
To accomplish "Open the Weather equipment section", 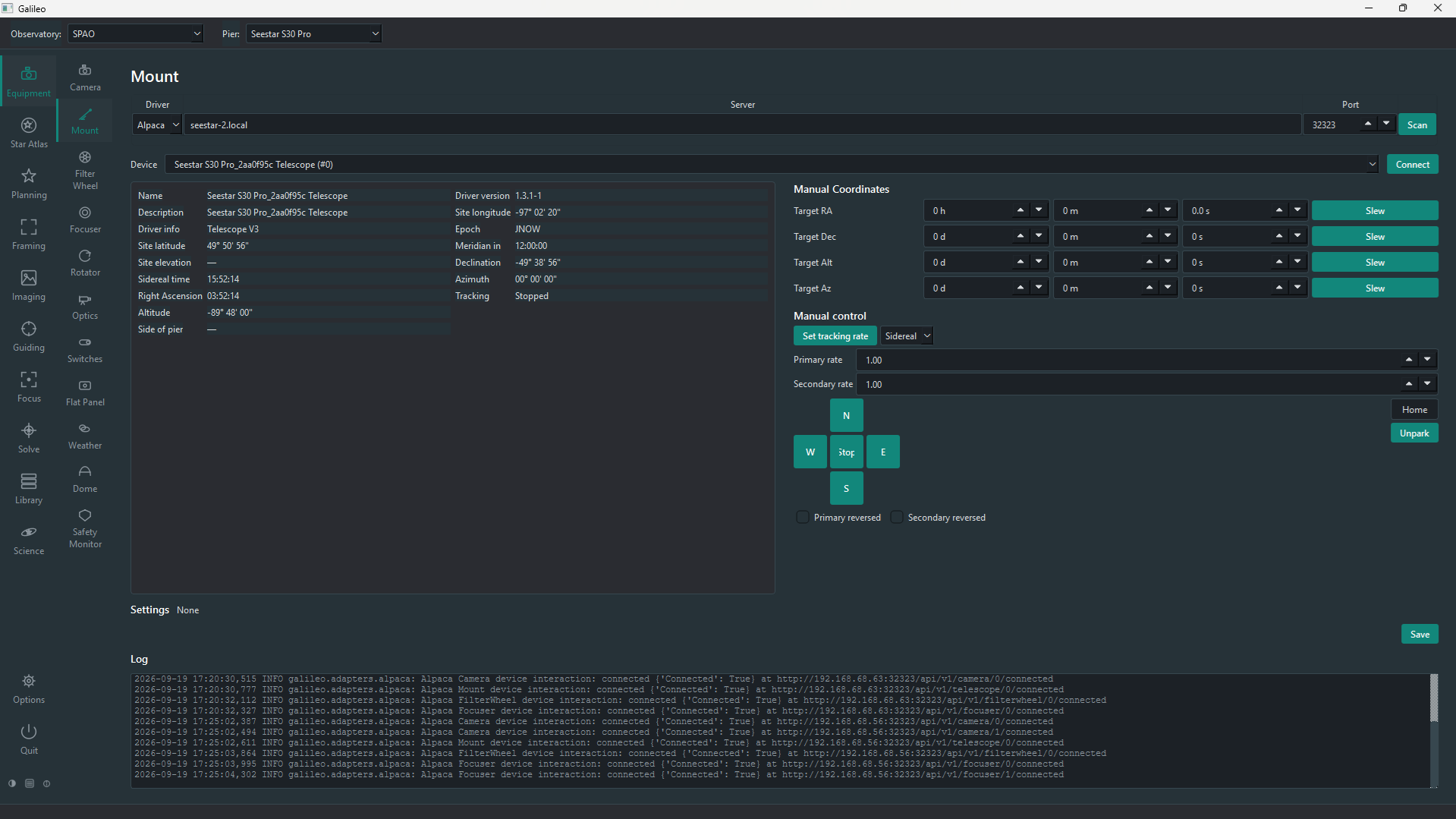I will 85,436.
